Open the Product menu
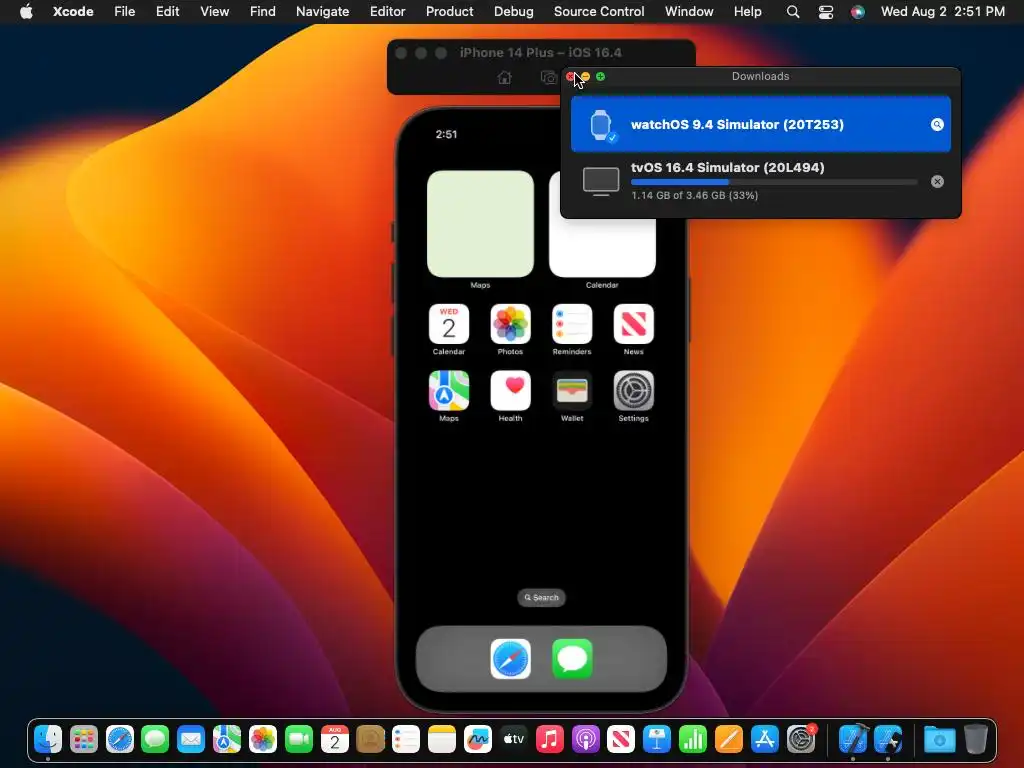The image size is (1024, 768). point(449,12)
